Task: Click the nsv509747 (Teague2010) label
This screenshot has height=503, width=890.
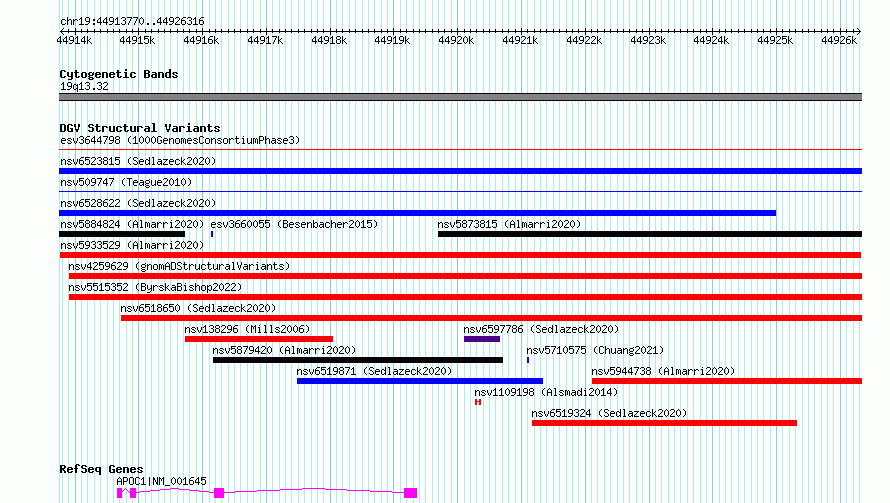Action: click(126, 182)
